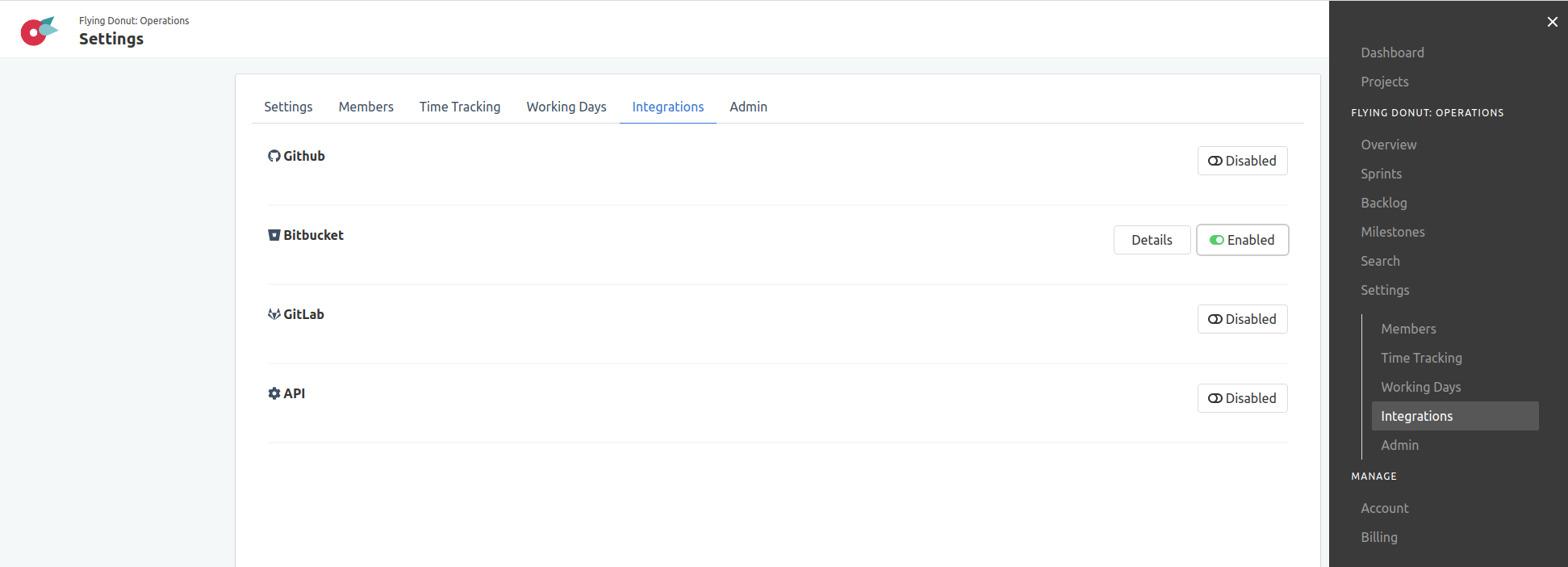Open the Working Days tab
Screen dimensions: 1568x567
coord(567,107)
